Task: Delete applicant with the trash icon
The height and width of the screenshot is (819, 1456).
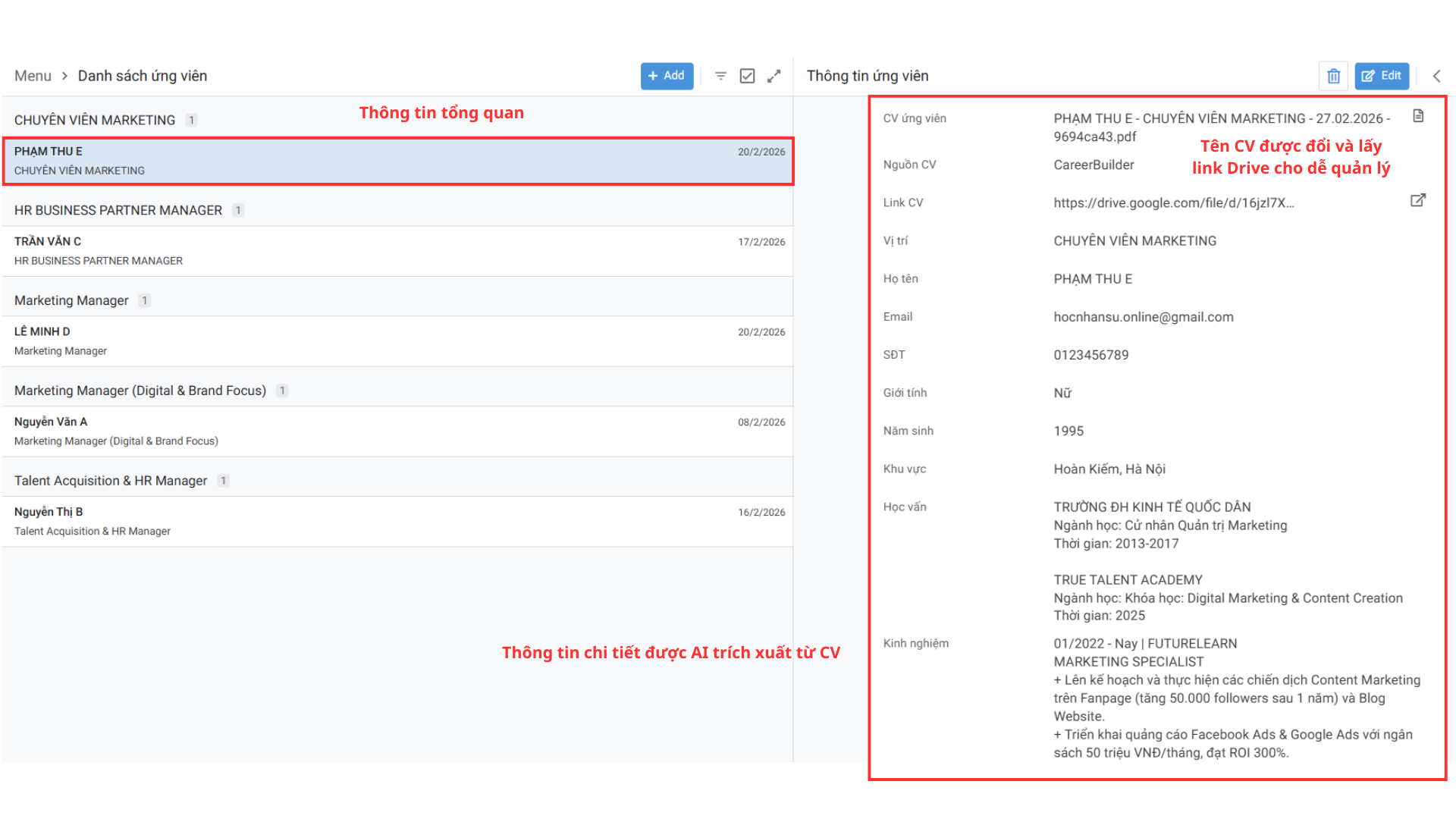Action: click(x=1333, y=76)
